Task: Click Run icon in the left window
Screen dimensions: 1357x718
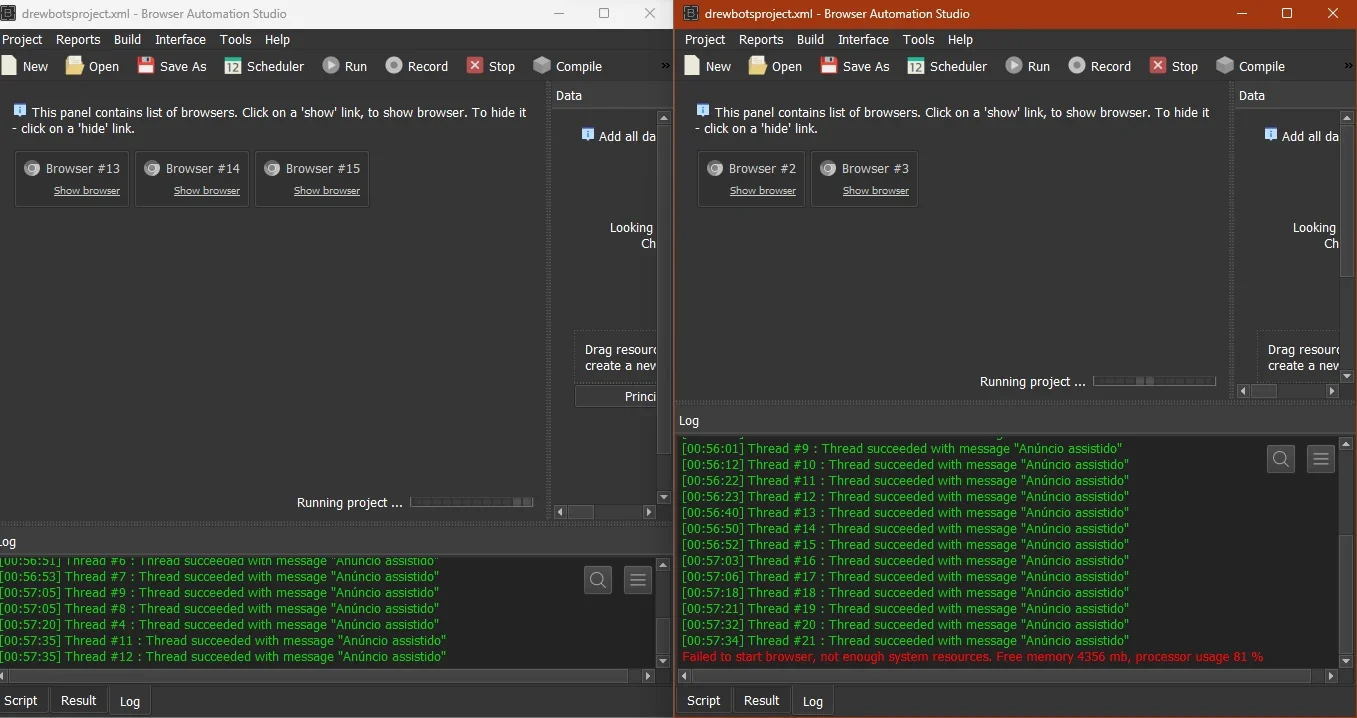Action: [331, 66]
